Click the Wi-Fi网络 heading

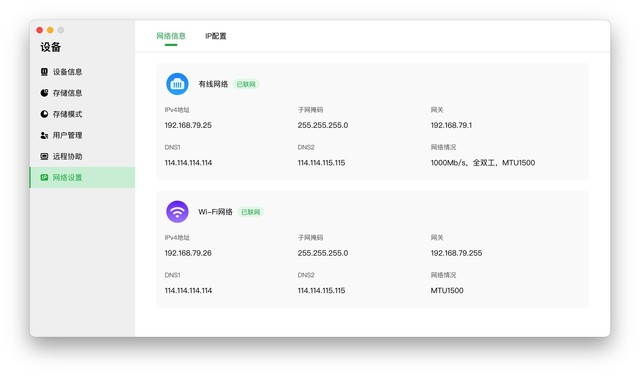pyautogui.click(x=216, y=212)
